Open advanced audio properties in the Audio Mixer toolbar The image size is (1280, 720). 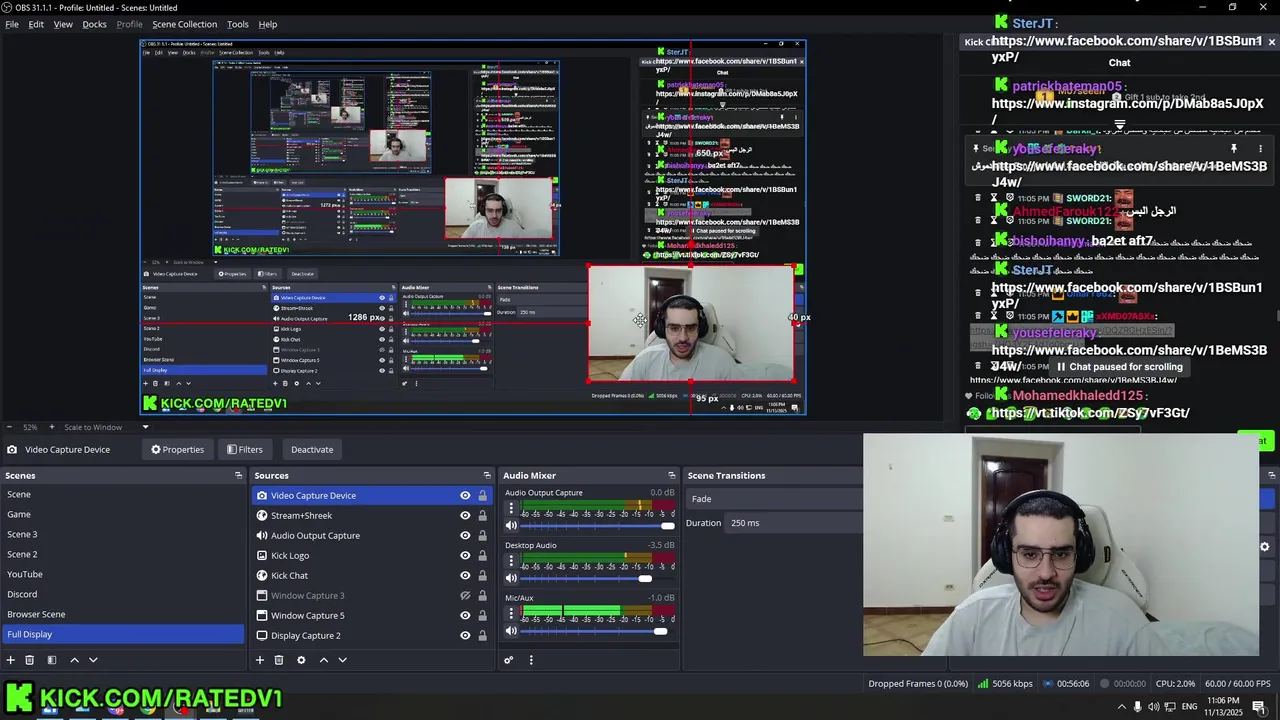[509, 660]
